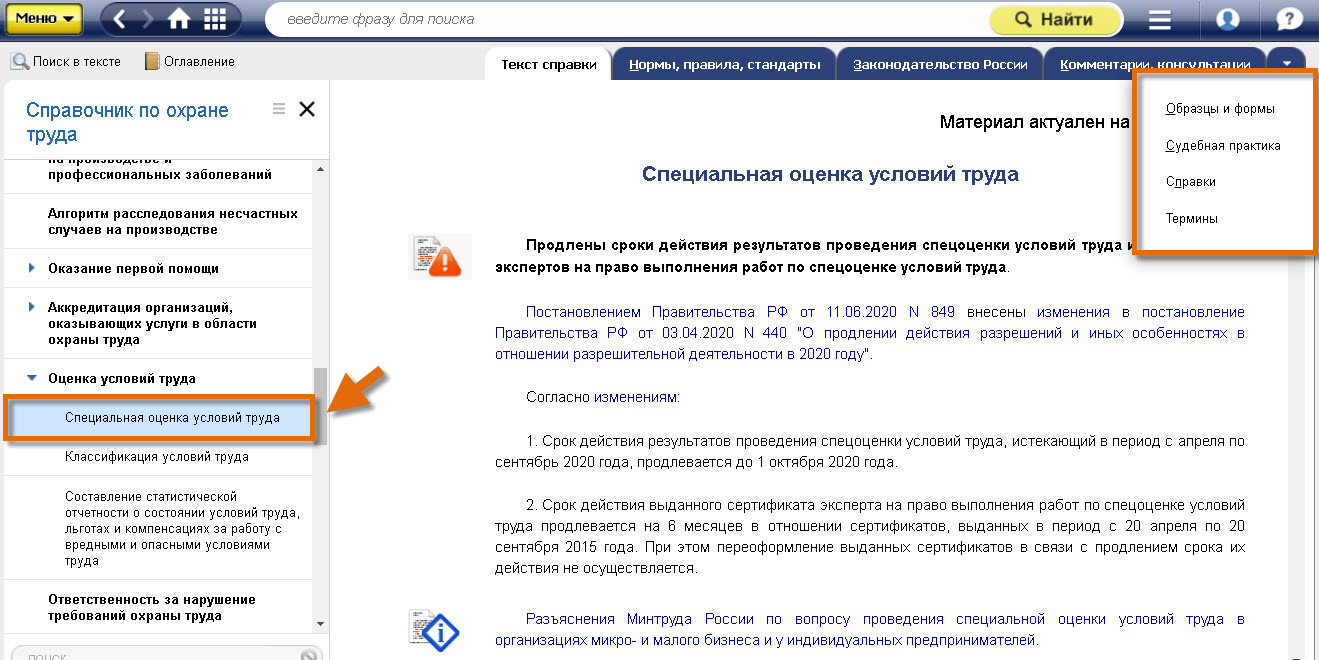Image resolution: width=1319 pixels, height=660 pixels.
Task: Go to the home page icon
Action: tap(179, 19)
